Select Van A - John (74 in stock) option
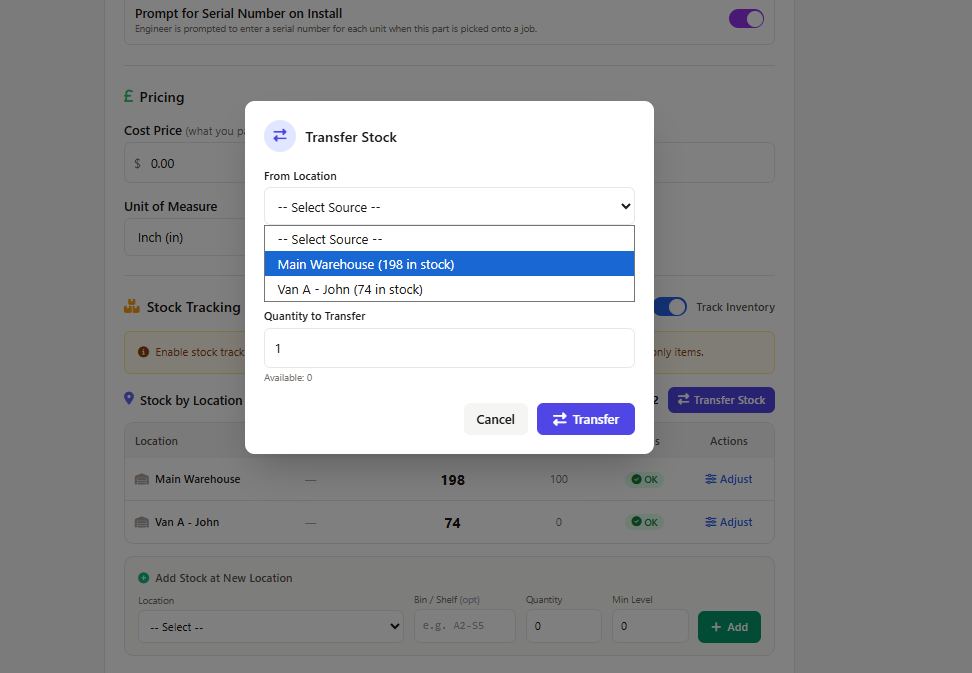Viewport: 972px width, 673px height. pos(449,289)
